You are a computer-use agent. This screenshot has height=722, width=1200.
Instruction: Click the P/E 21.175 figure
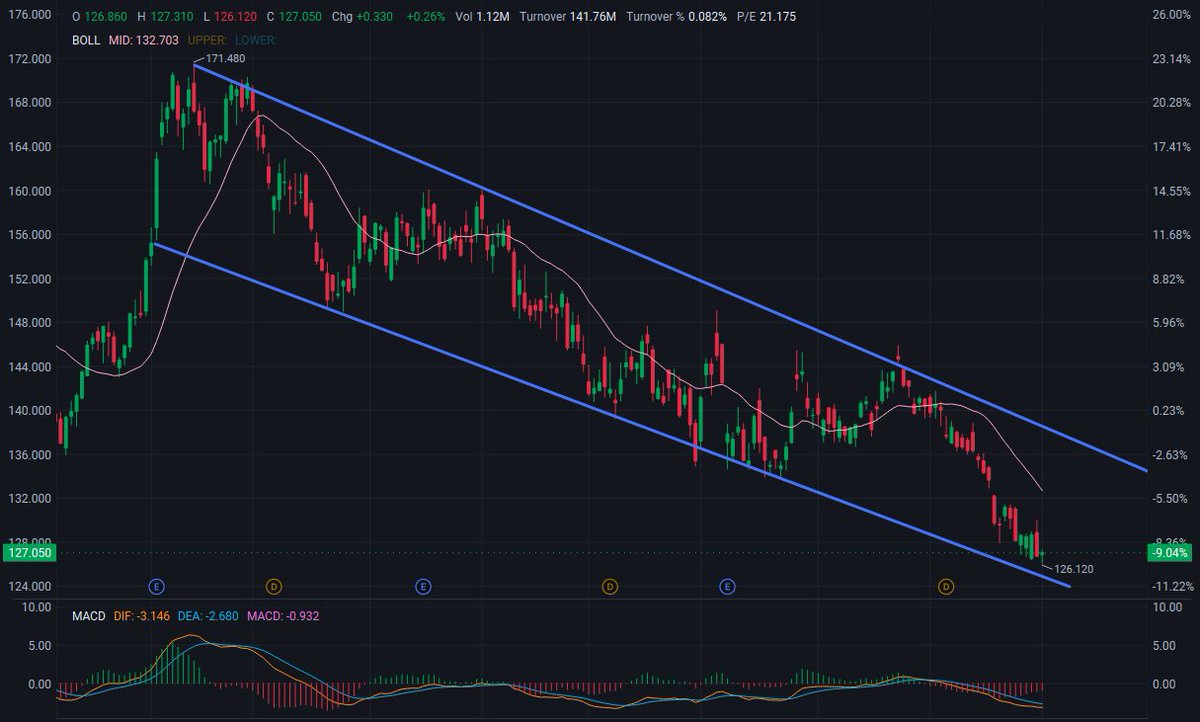768,17
